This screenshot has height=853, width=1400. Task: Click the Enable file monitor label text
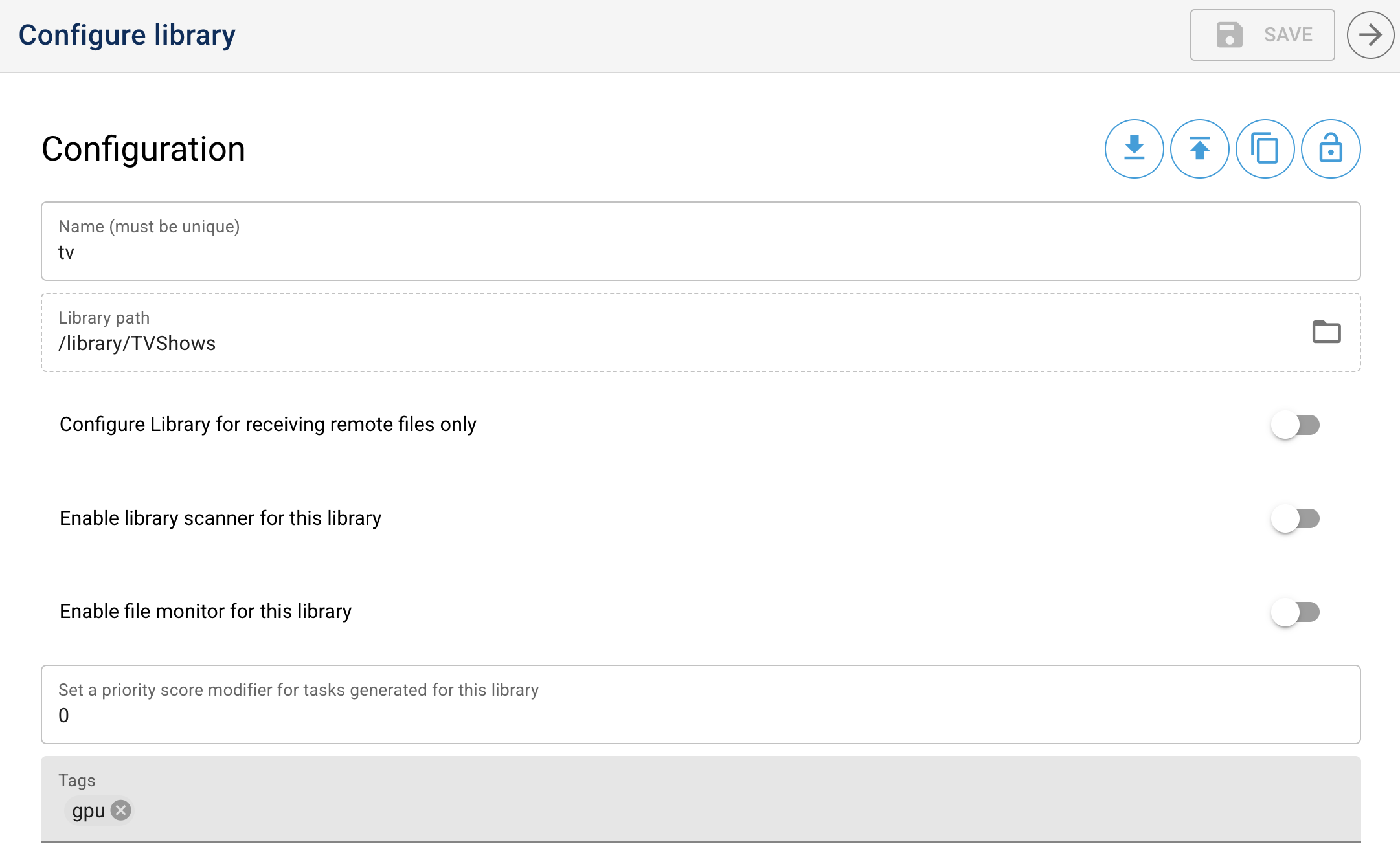click(205, 612)
